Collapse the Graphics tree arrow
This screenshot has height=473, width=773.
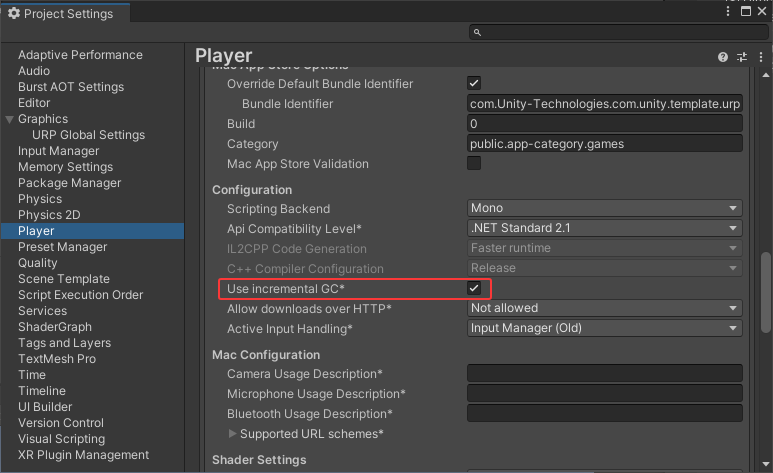(x=9, y=119)
